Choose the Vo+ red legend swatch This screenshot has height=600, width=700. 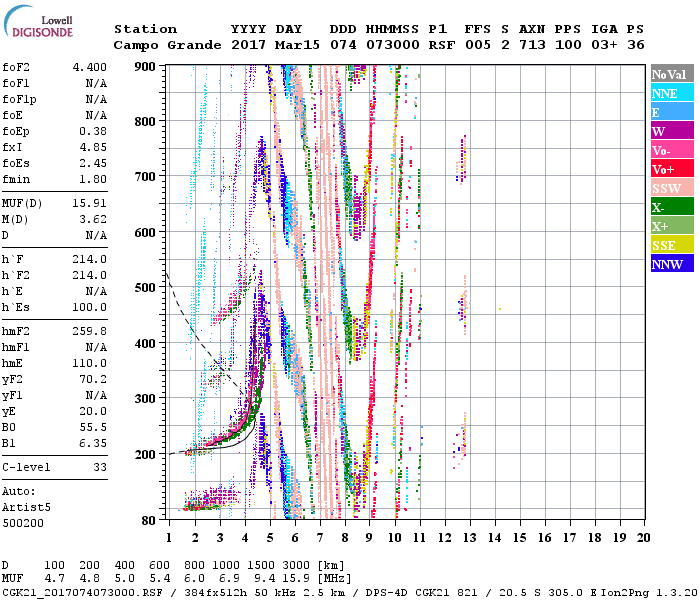(671, 169)
